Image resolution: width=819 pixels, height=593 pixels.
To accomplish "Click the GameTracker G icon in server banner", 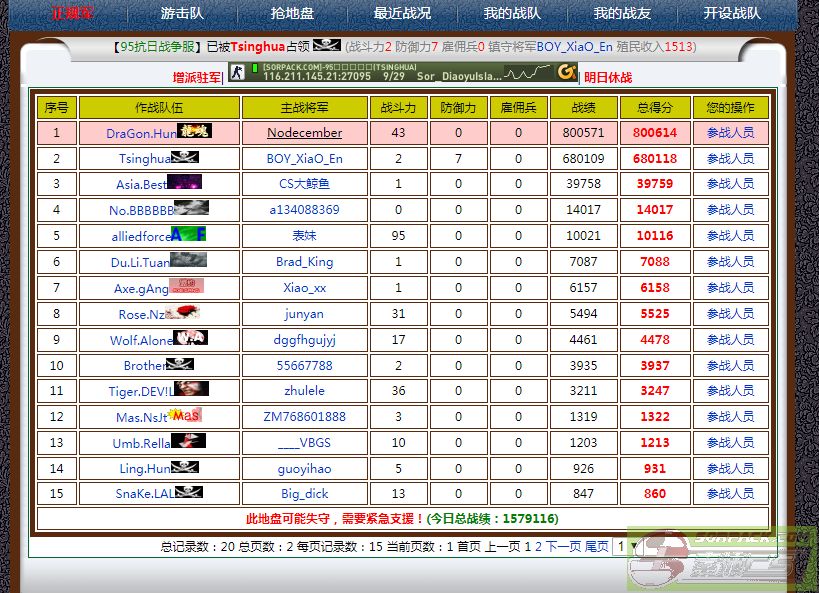I will tap(567, 72).
